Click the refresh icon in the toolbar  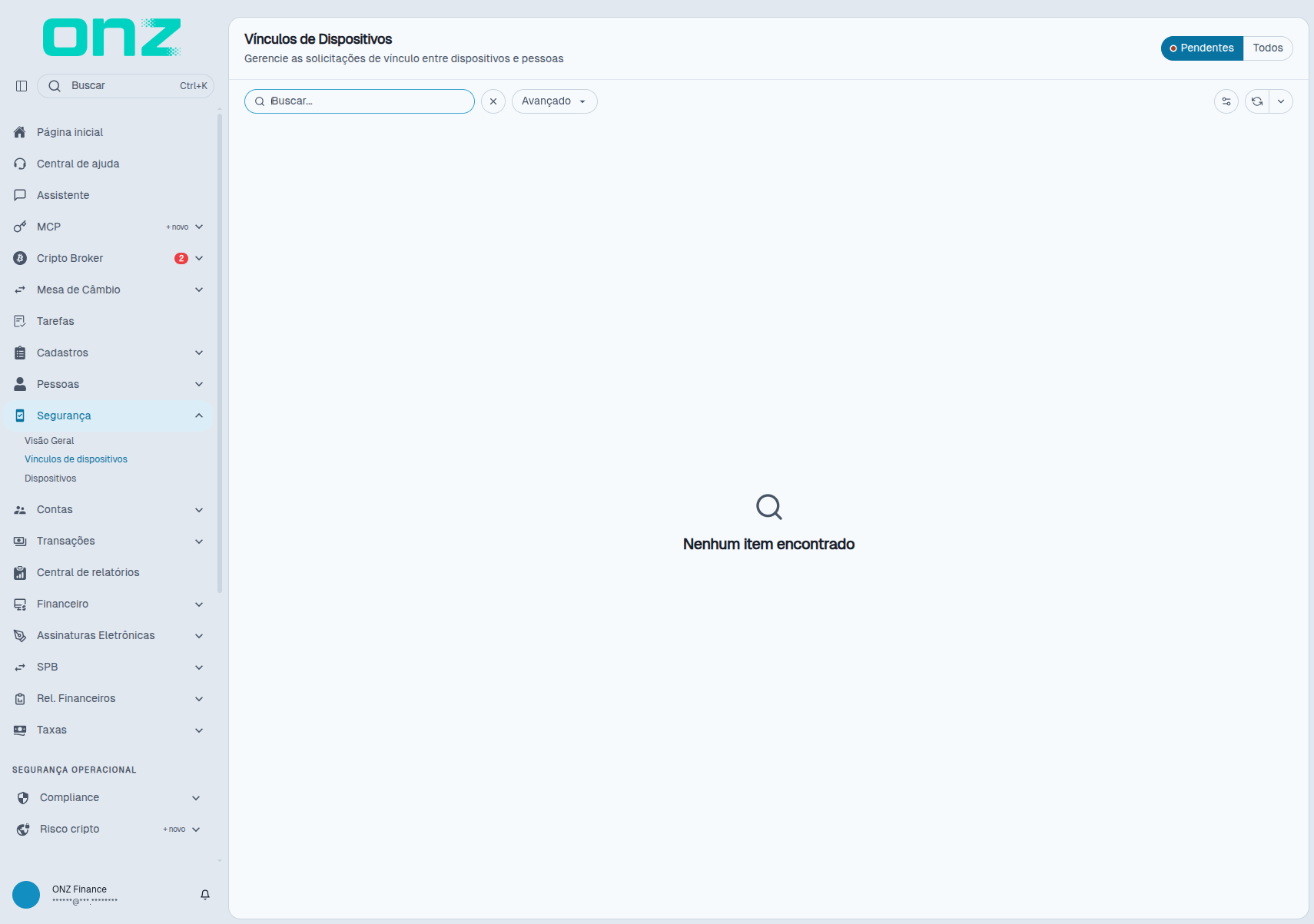coord(1257,101)
